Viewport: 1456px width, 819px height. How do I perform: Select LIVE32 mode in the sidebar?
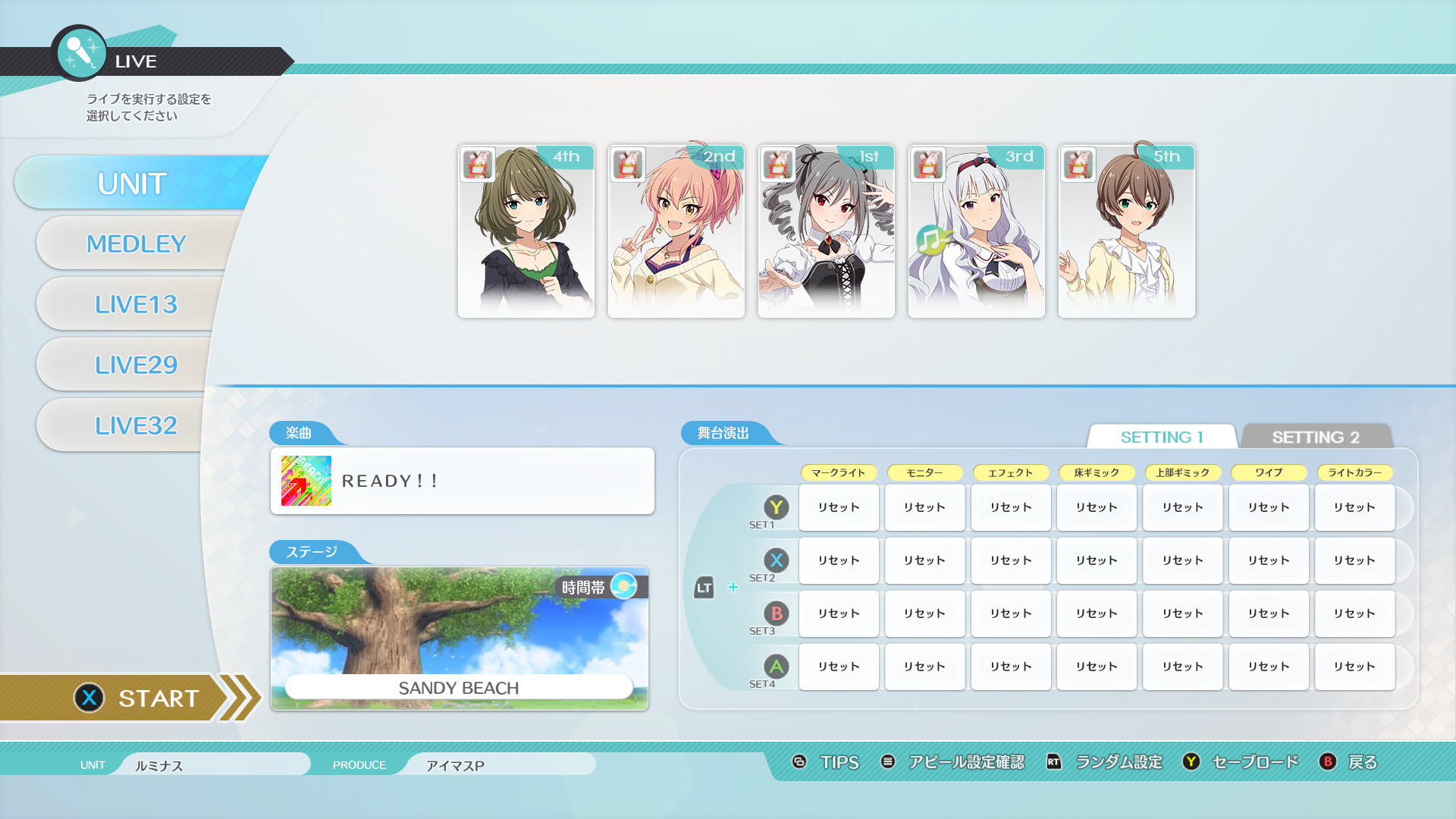point(136,425)
